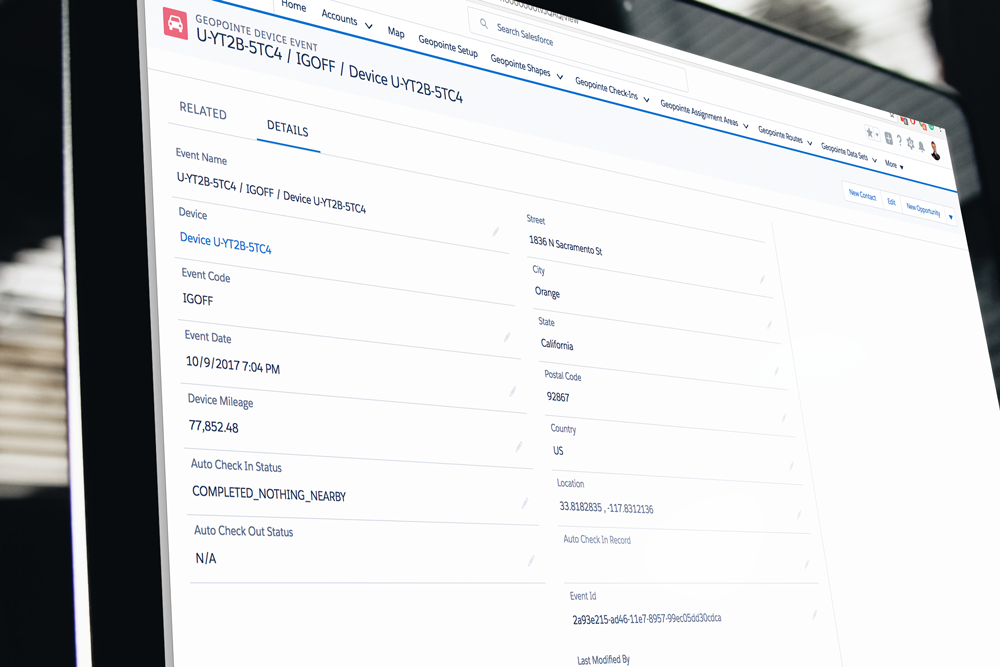The height and width of the screenshot is (667, 1000).
Task: Click the 'Orange' city value
Action: tap(547, 292)
